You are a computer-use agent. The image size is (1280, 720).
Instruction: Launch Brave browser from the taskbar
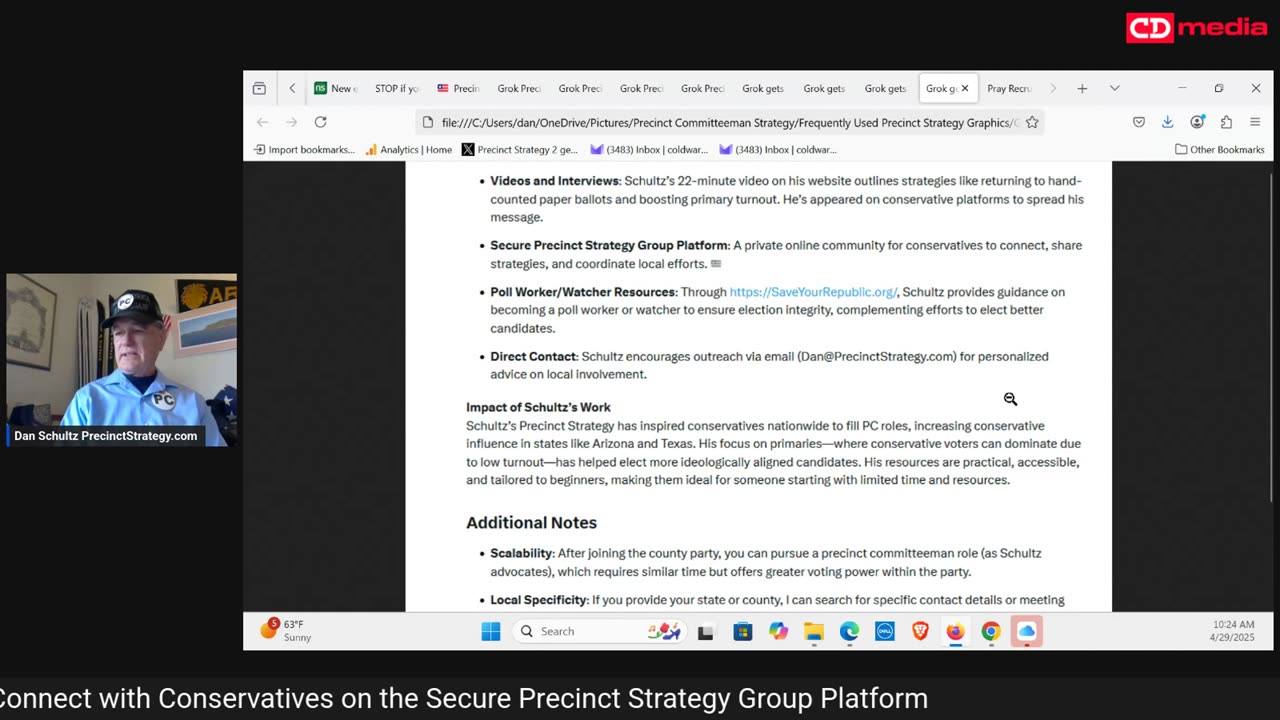tap(920, 631)
